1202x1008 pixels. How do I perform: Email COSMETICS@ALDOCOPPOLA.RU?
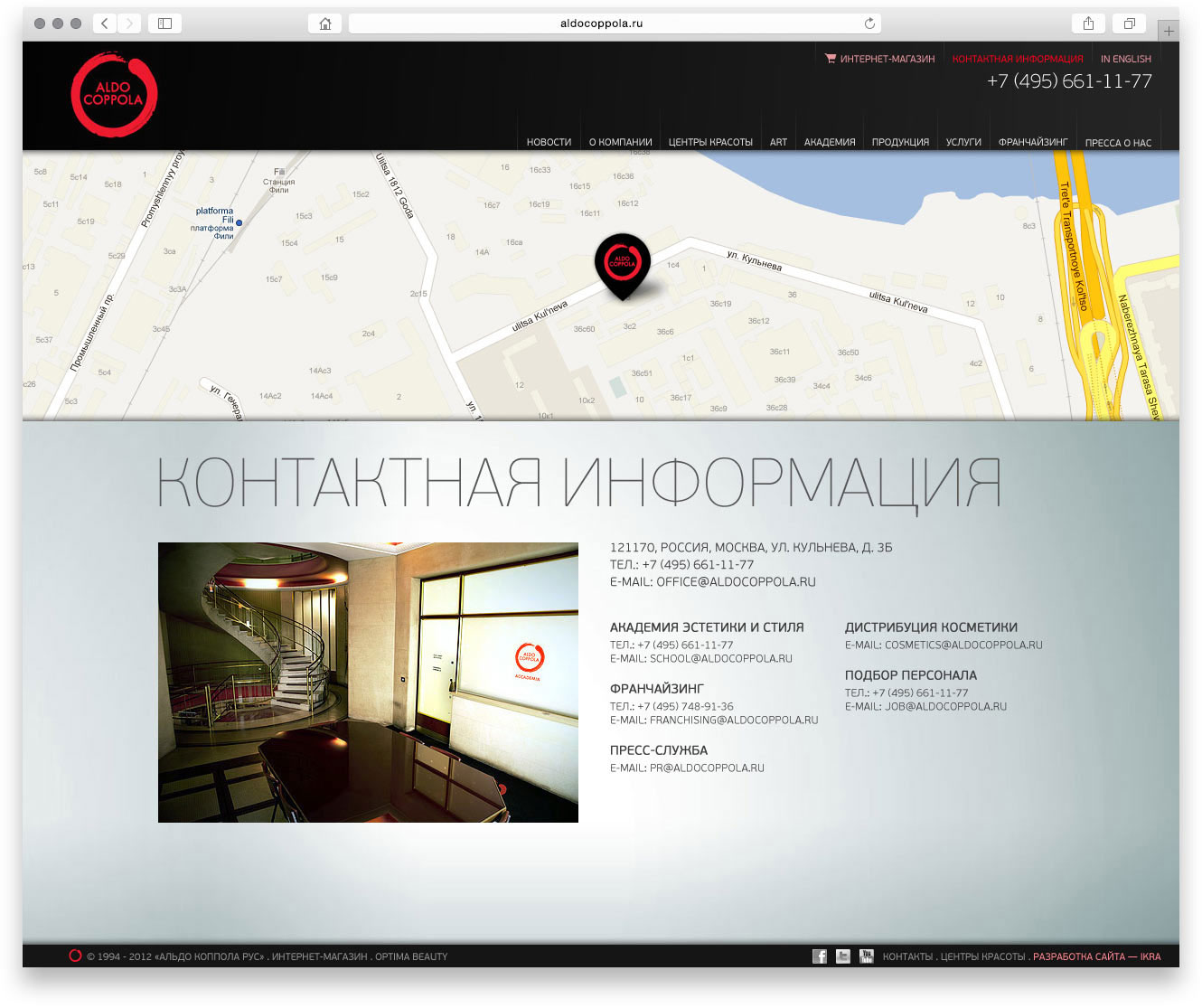963,645
